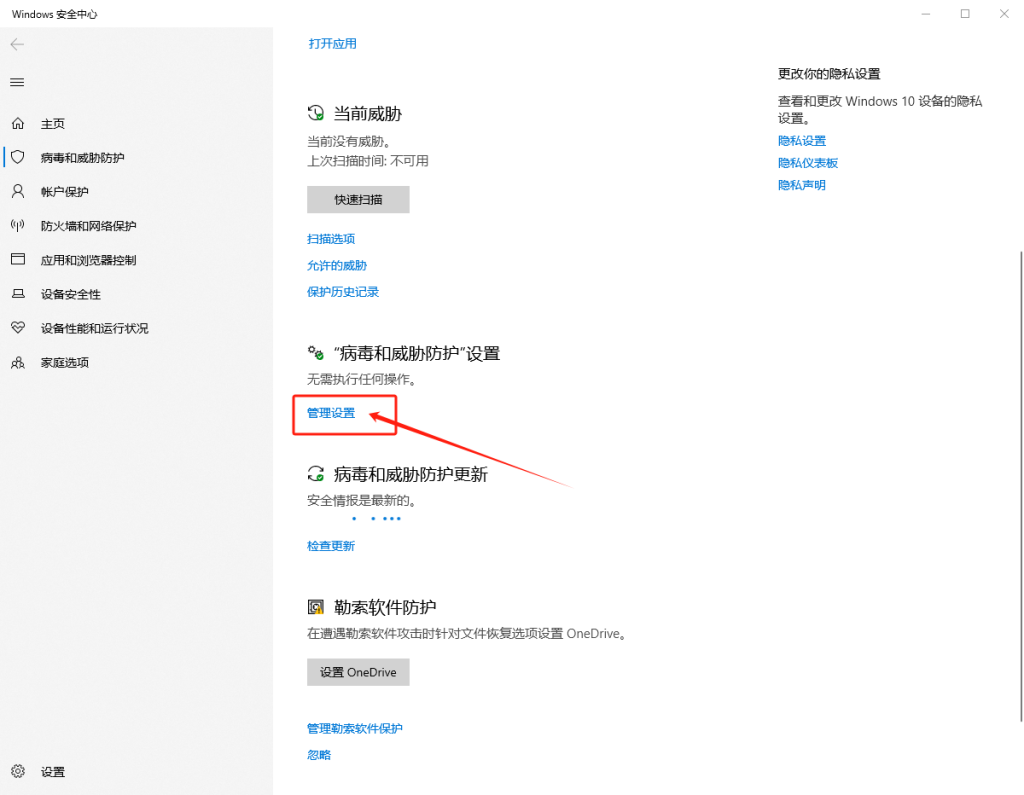Click the antenna icon for 防火墙和网络保护
Viewport: 1024px width, 795px height.
(x=18, y=225)
